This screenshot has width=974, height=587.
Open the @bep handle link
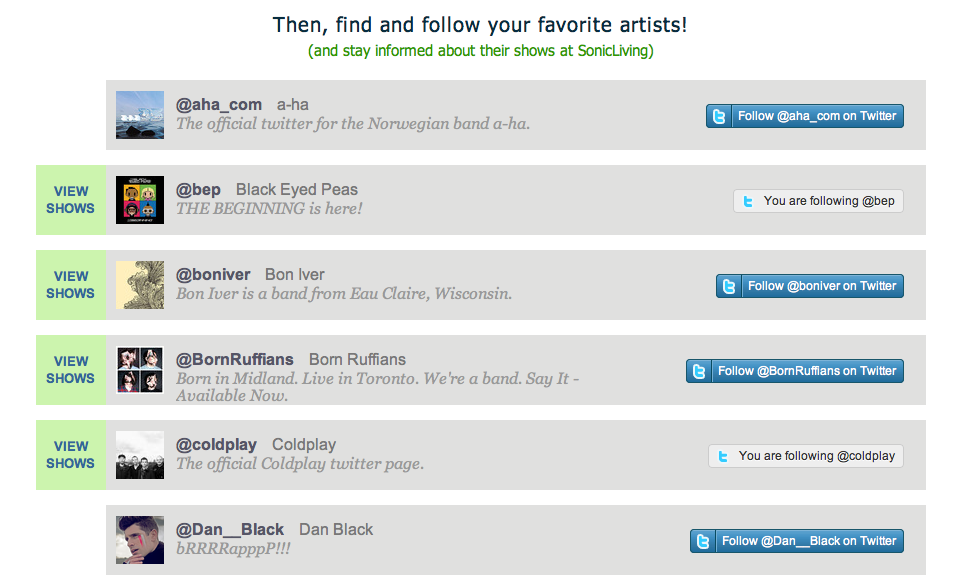[x=198, y=190]
